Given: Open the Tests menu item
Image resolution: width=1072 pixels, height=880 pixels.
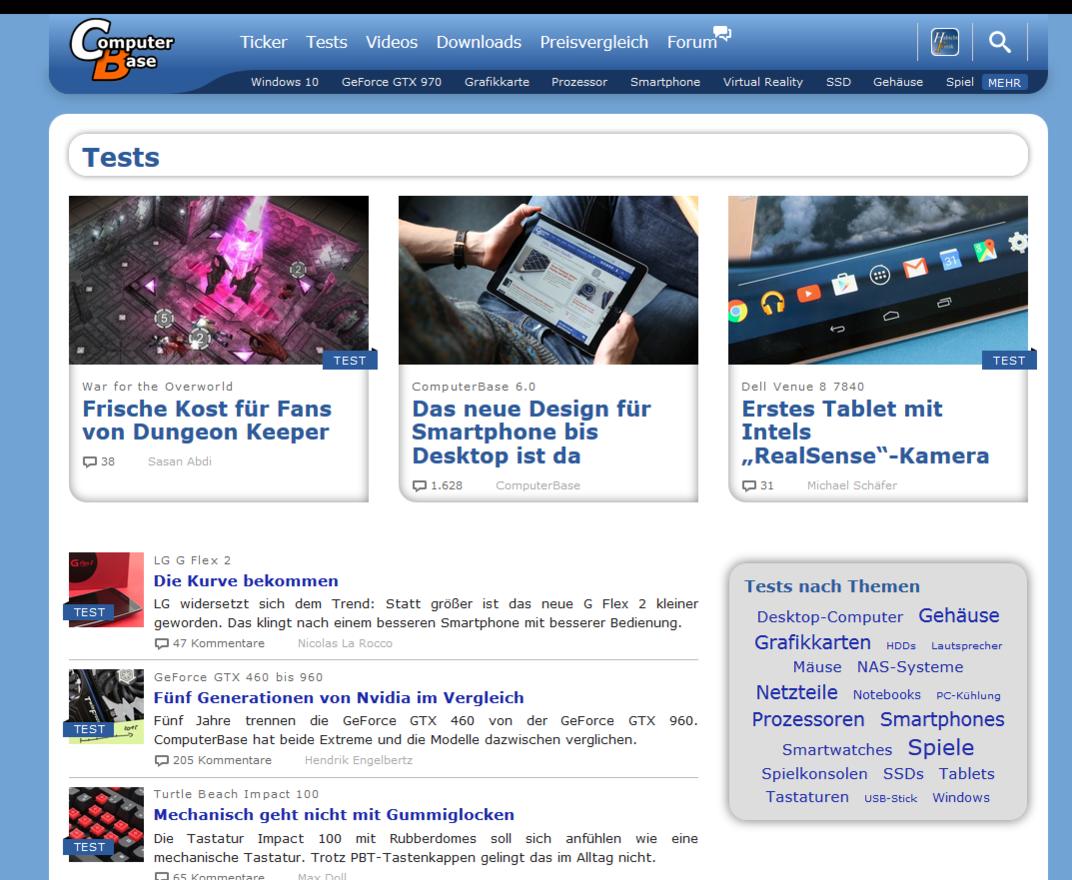Looking at the screenshot, I should tap(326, 42).
